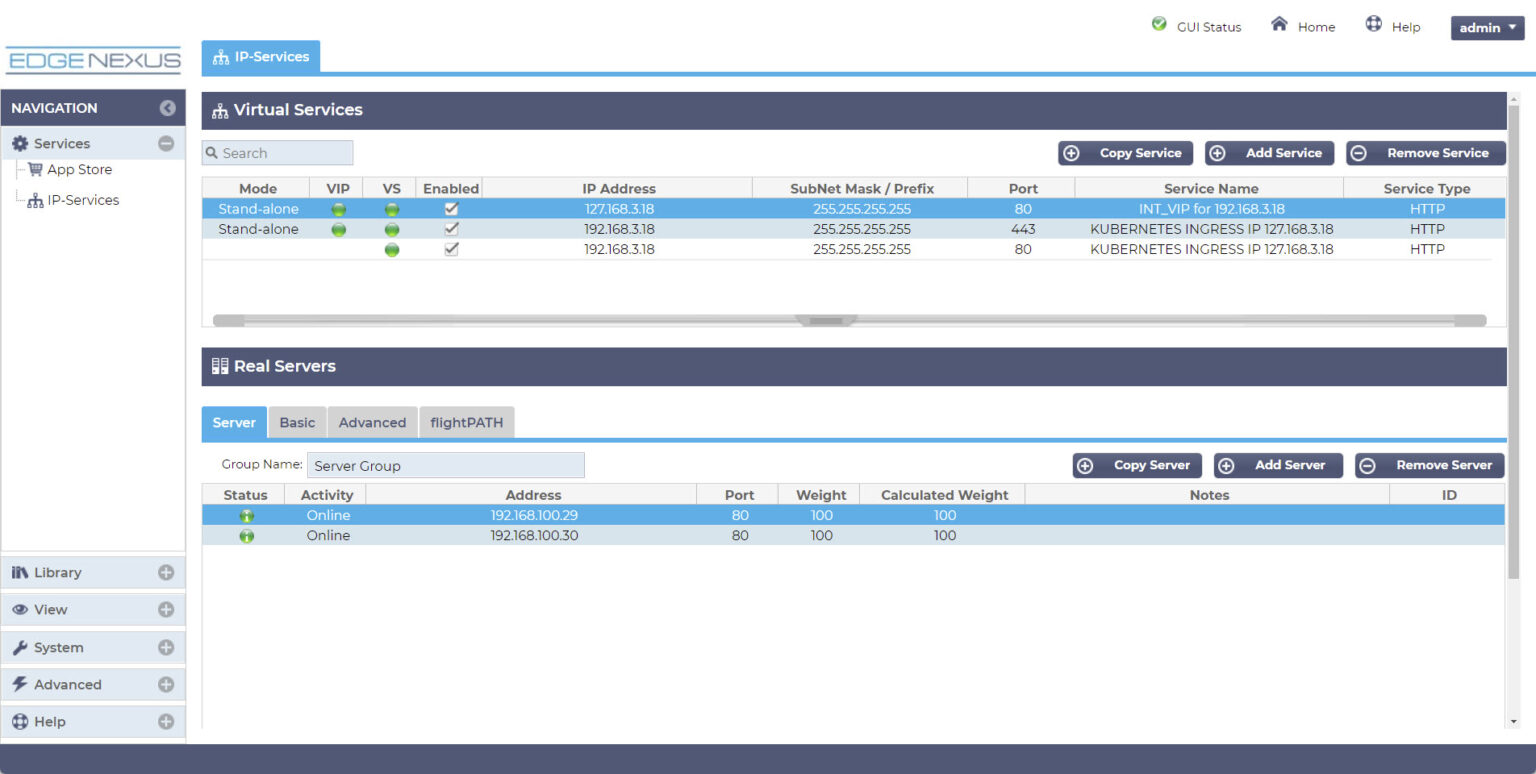The image size is (1536, 774).
Task: Open the flightPATH tab
Action: [466, 422]
